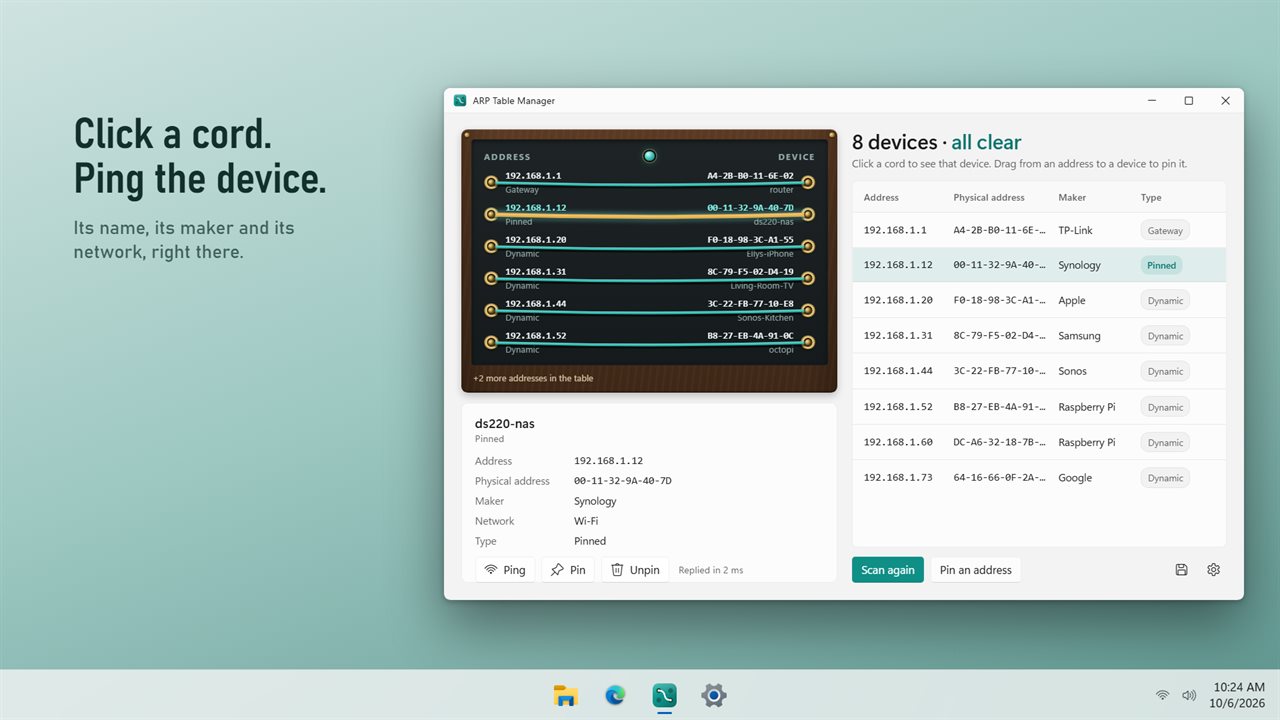The width and height of the screenshot is (1280, 720).
Task: Click the right jack of octopi cord
Action: (808, 342)
